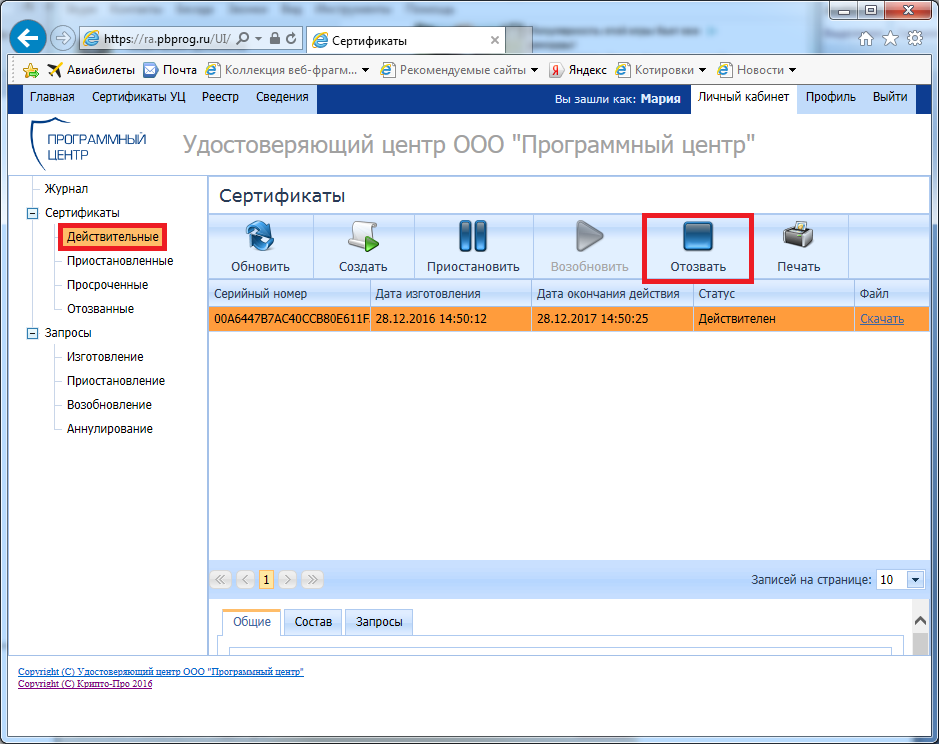
Task: Collapse the Сертификаты tree node
Action: 32,213
